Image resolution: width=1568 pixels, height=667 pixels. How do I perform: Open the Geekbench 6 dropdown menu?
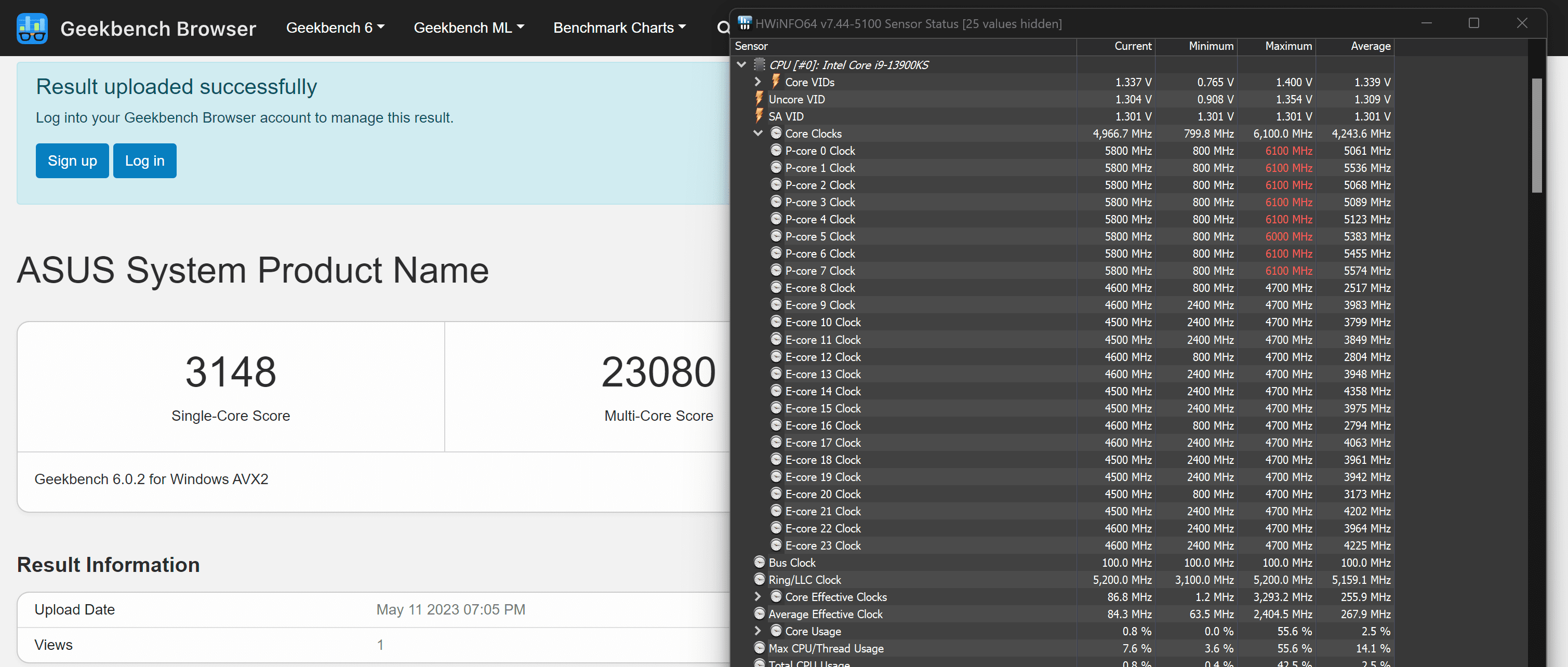point(335,28)
